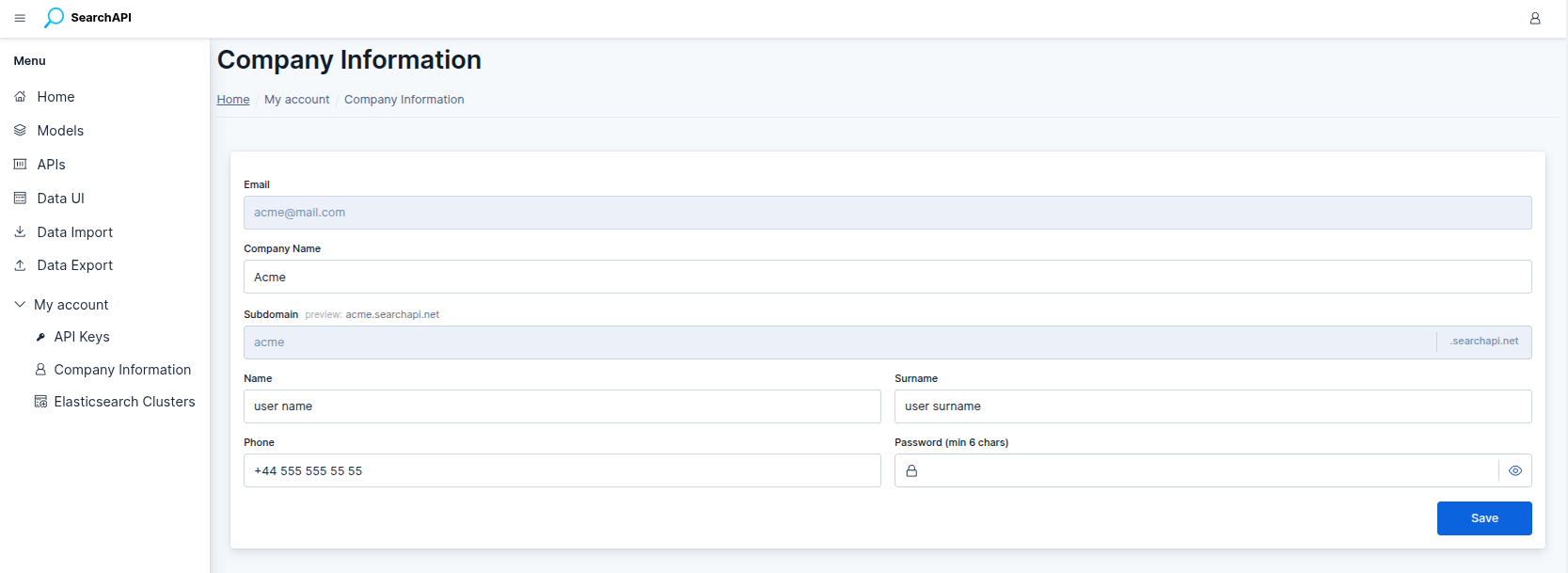Click the Phone field label
This screenshot has height=573, width=1568.
[259, 443]
